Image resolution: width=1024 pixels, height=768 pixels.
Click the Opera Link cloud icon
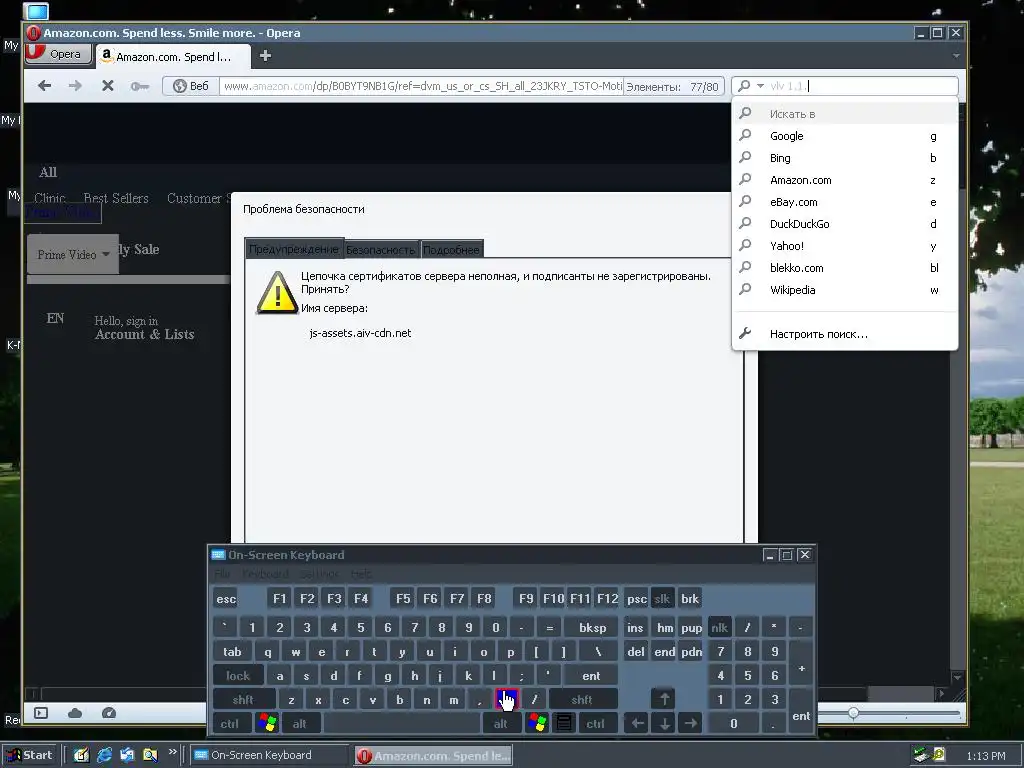[x=75, y=713]
